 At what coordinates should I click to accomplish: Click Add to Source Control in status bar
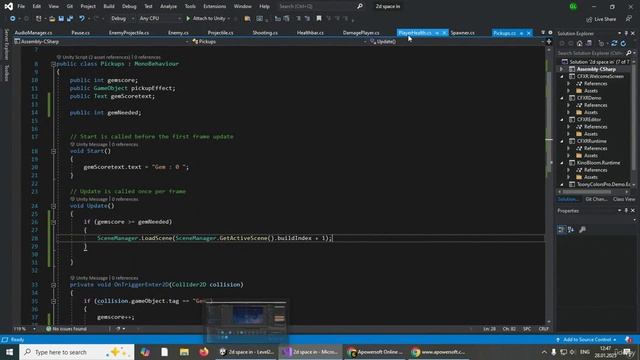(586, 340)
